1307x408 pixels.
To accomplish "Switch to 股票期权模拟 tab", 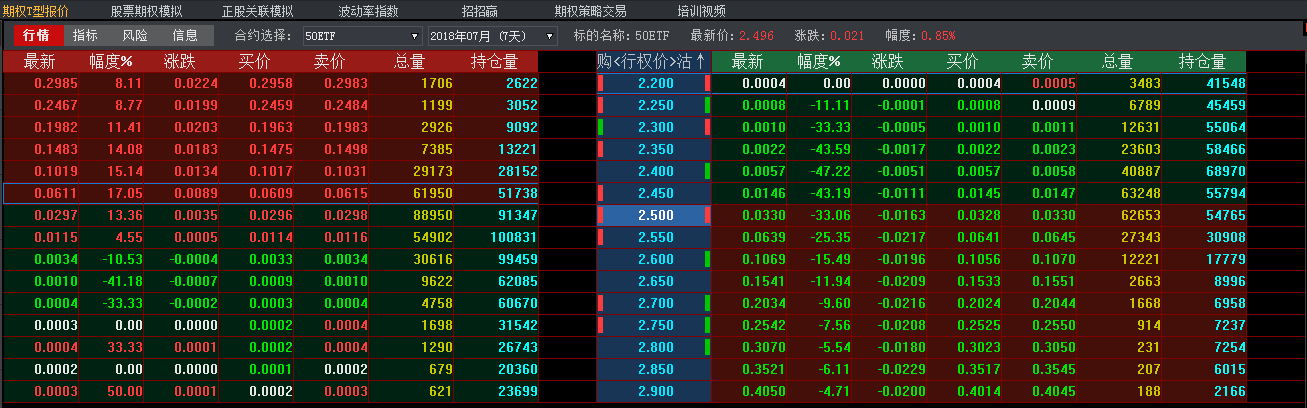I will pyautogui.click(x=146, y=11).
